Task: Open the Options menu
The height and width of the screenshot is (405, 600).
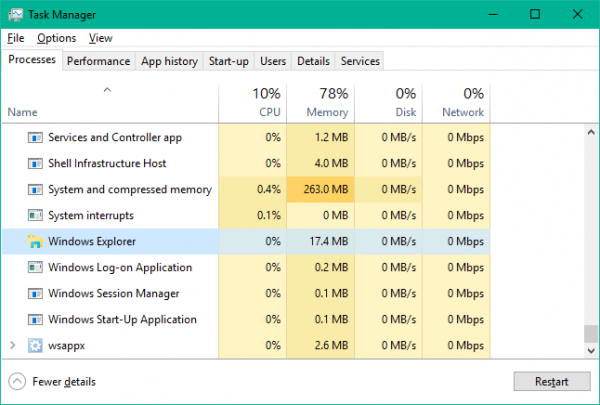Action: [x=56, y=38]
